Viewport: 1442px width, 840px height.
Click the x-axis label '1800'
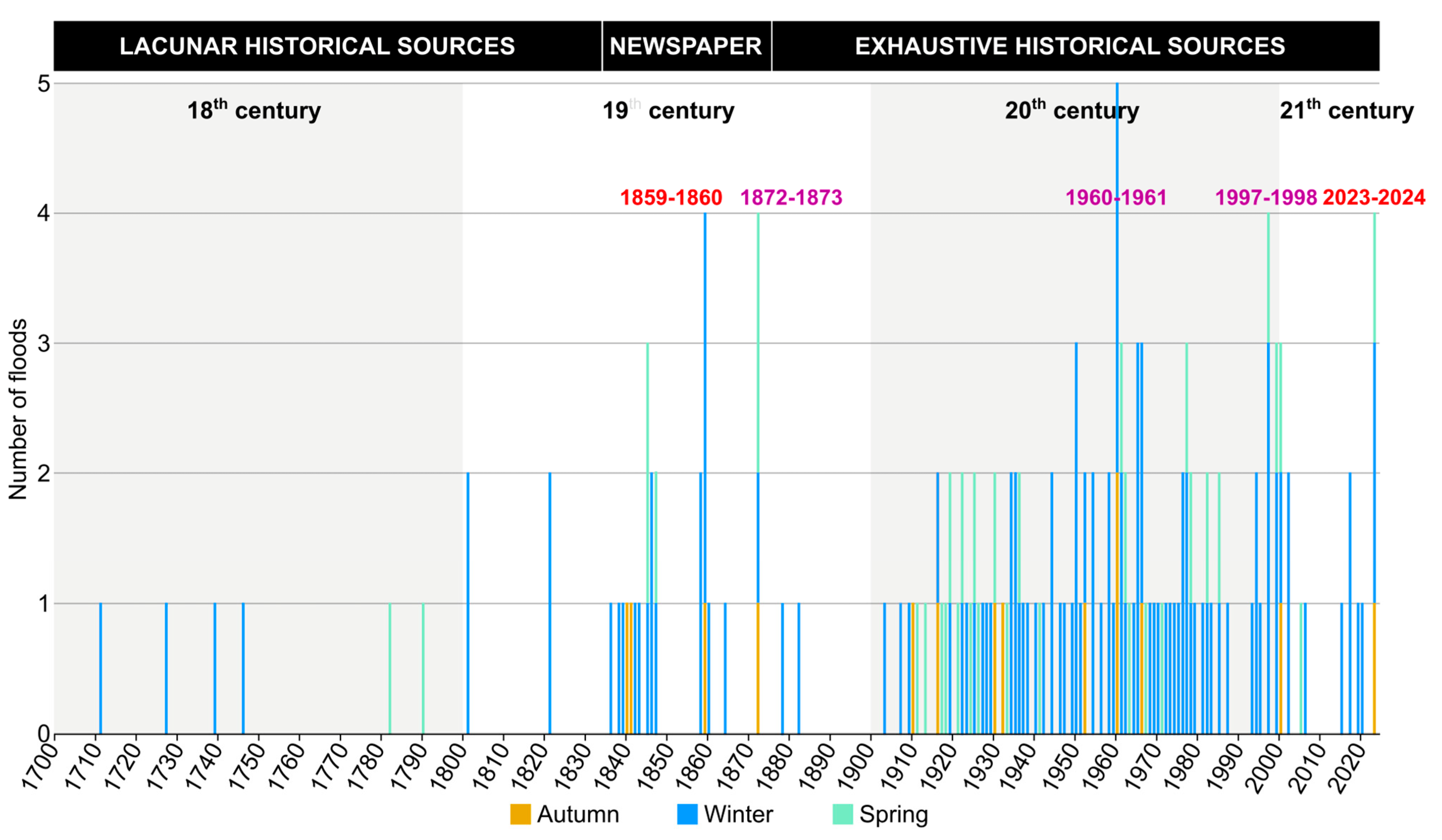448,767
